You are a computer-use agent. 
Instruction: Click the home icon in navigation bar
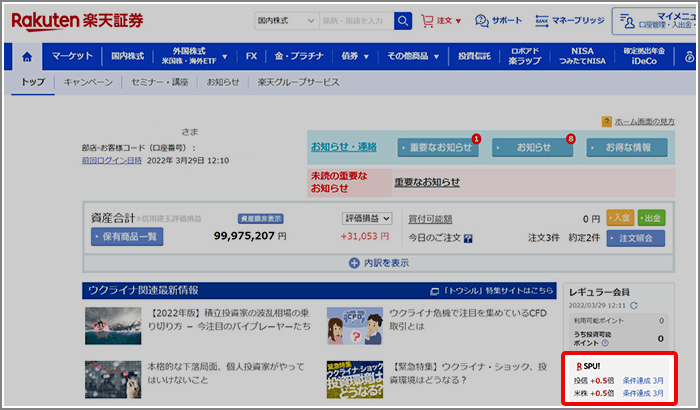coord(27,57)
